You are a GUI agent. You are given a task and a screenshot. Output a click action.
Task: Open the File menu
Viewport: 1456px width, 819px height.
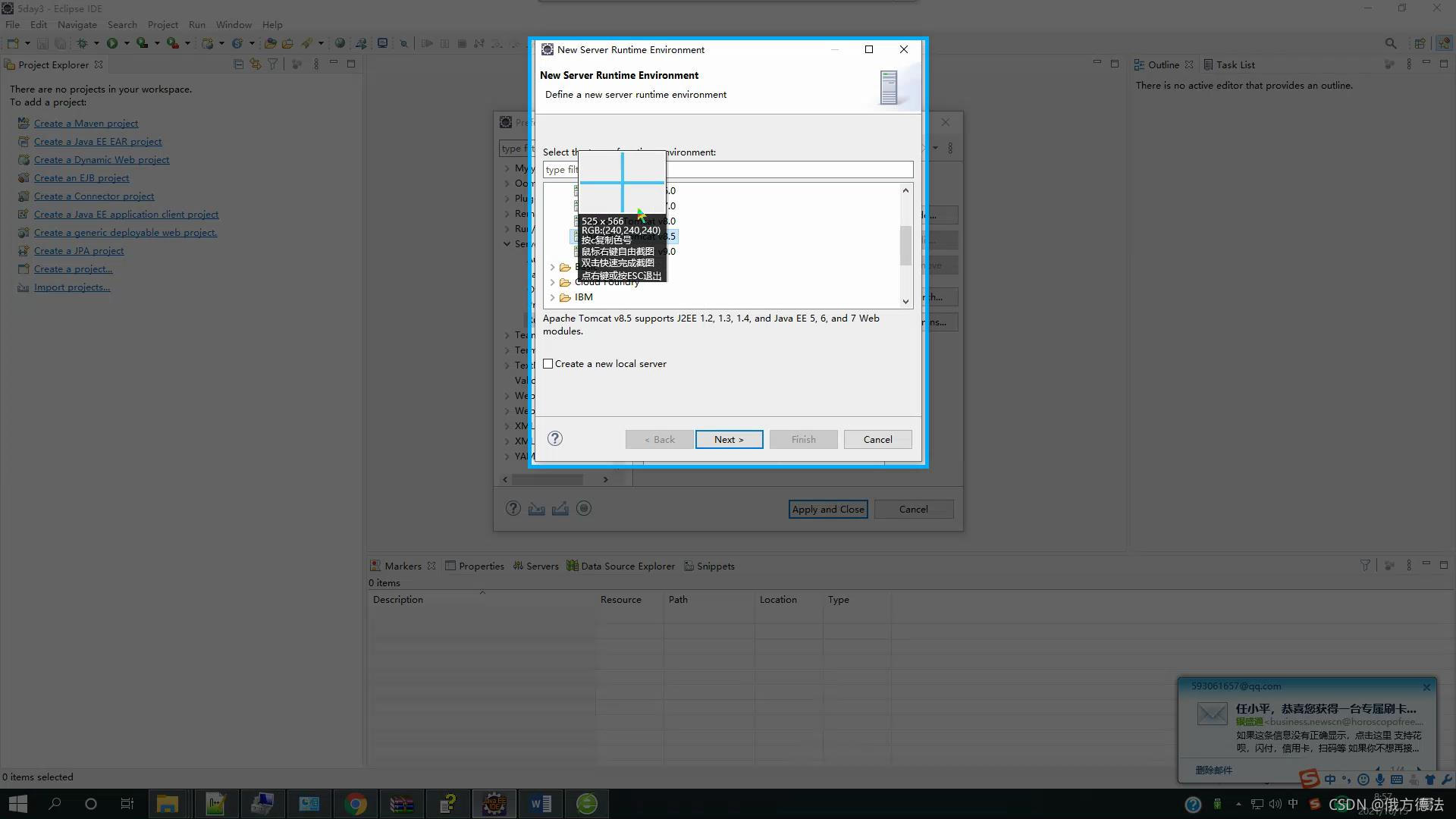click(13, 24)
